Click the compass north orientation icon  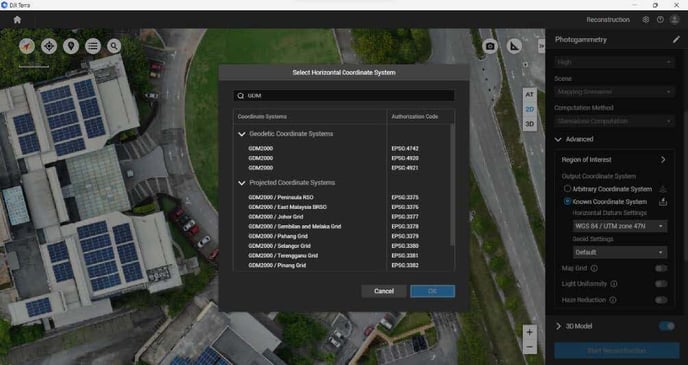pyautogui.click(x=27, y=46)
